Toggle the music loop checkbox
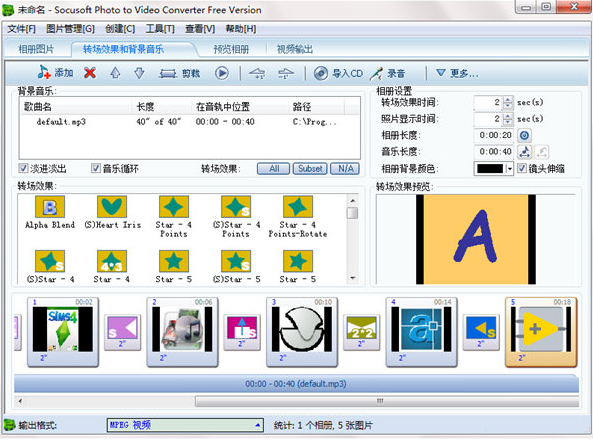This screenshot has height=441, width=593. pyautogui.click(x=96, y=168)
